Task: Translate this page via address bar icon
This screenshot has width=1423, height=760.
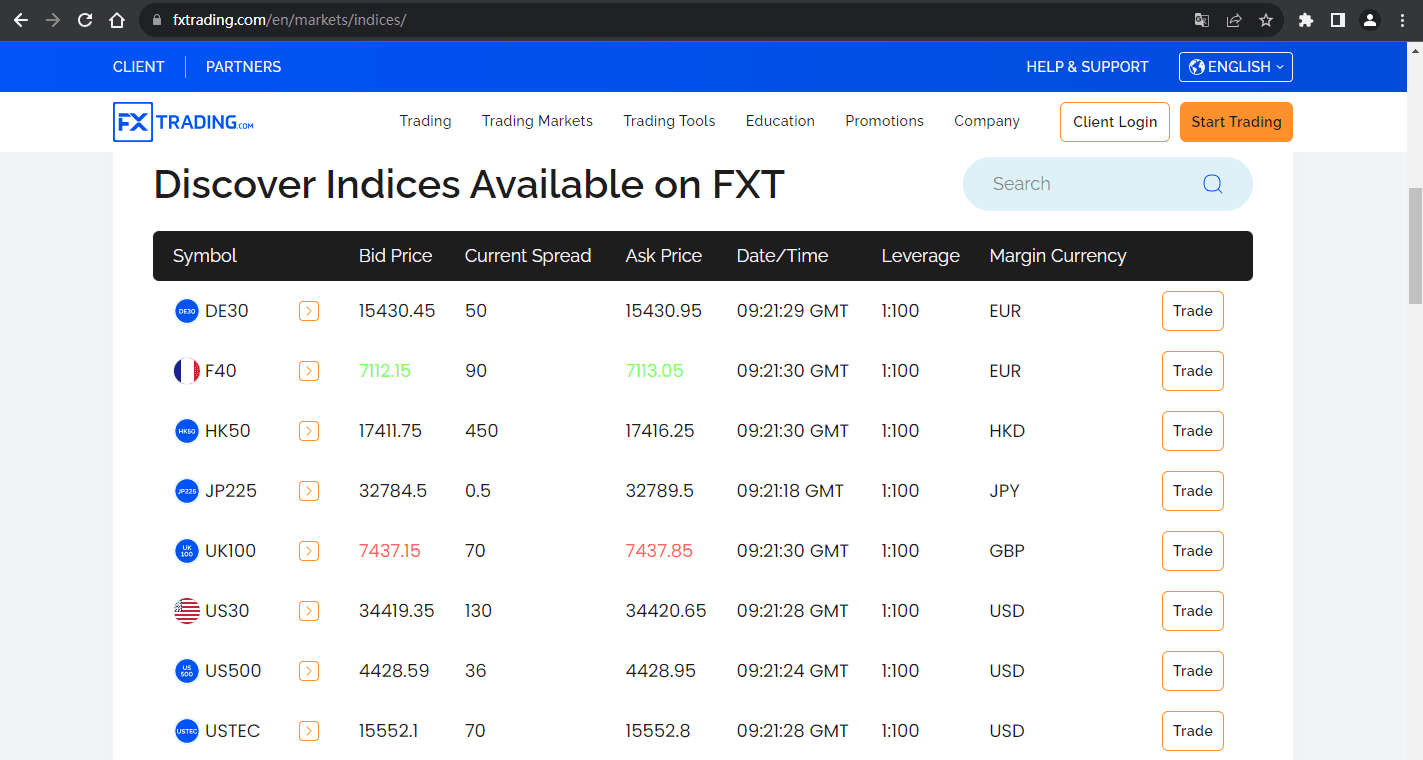Action: 1202,20
